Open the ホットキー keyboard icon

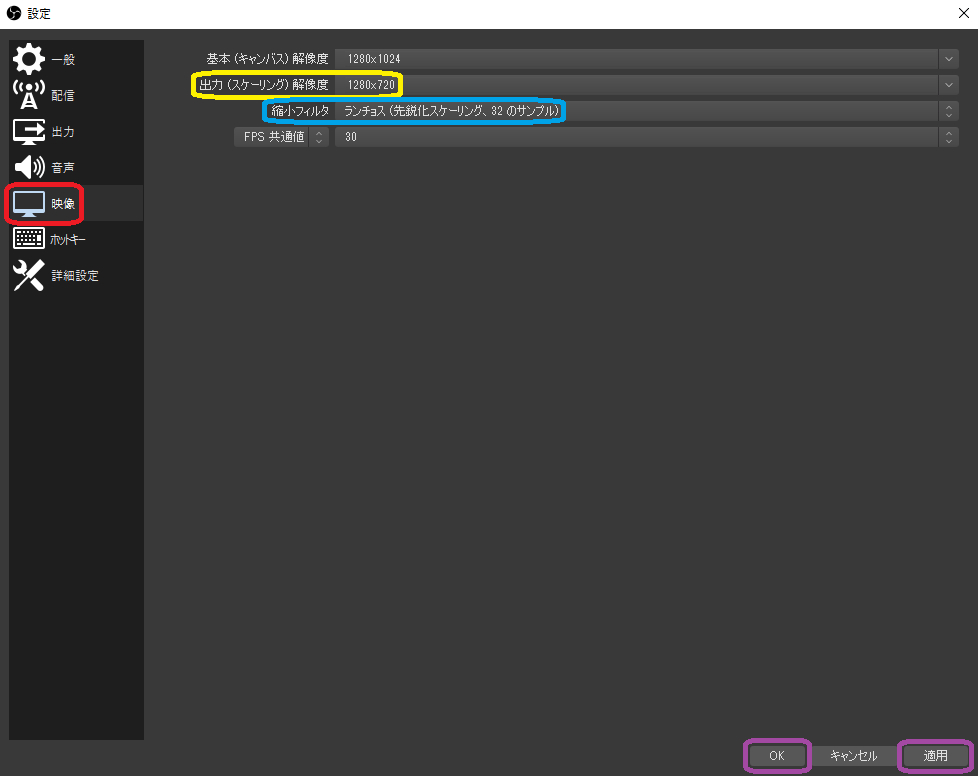pos(28,239)
